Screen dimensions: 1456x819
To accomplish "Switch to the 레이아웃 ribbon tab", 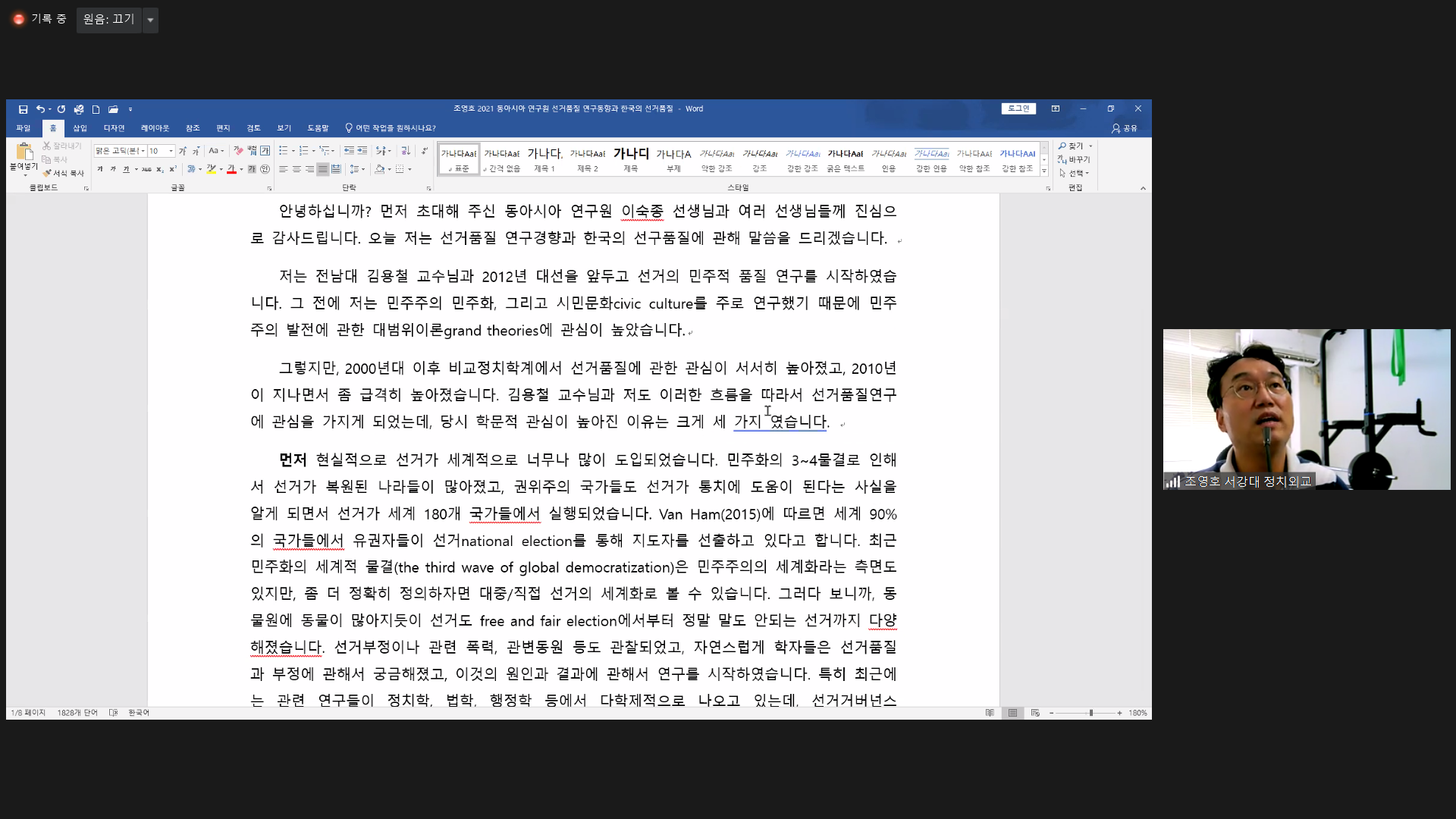I will pyautogui.click(x=155, y=128).
